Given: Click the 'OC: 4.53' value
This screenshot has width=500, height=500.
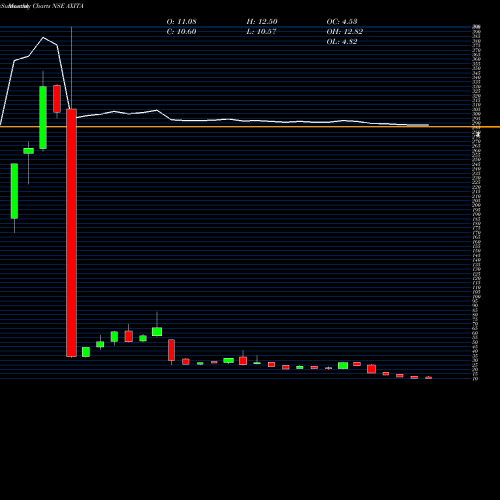Looking at the screenshot, I should 342,22.
